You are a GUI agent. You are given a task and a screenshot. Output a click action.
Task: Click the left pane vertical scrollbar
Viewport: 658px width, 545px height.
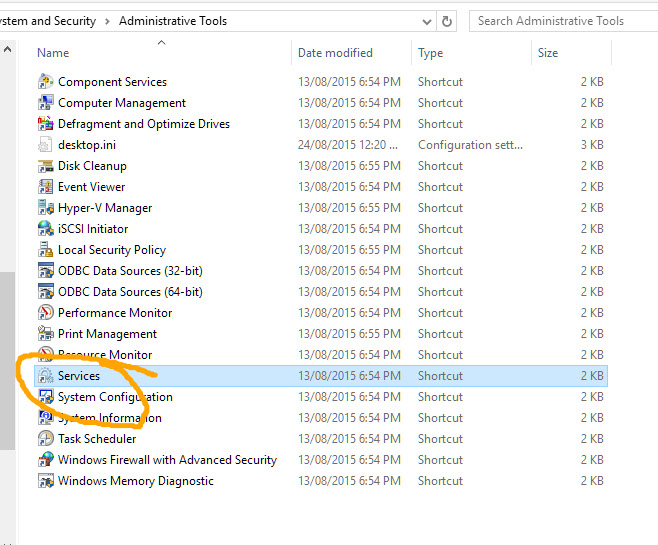coord(7,360)
